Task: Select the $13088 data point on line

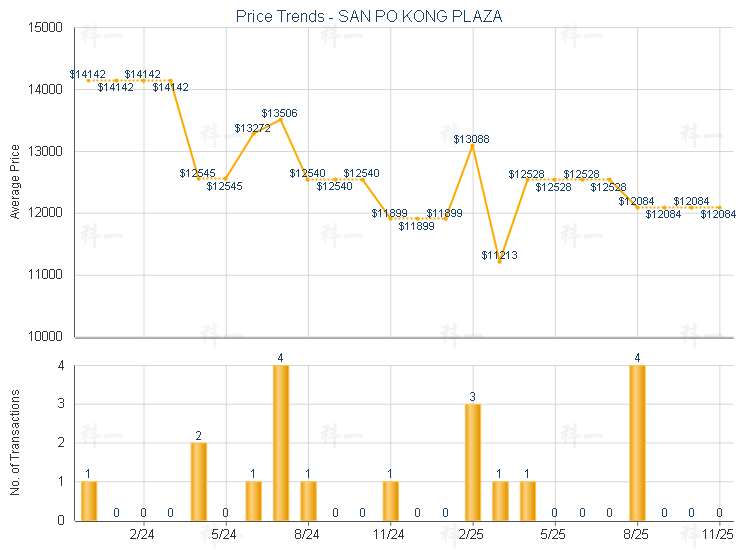Action: [x=473, y=145]
